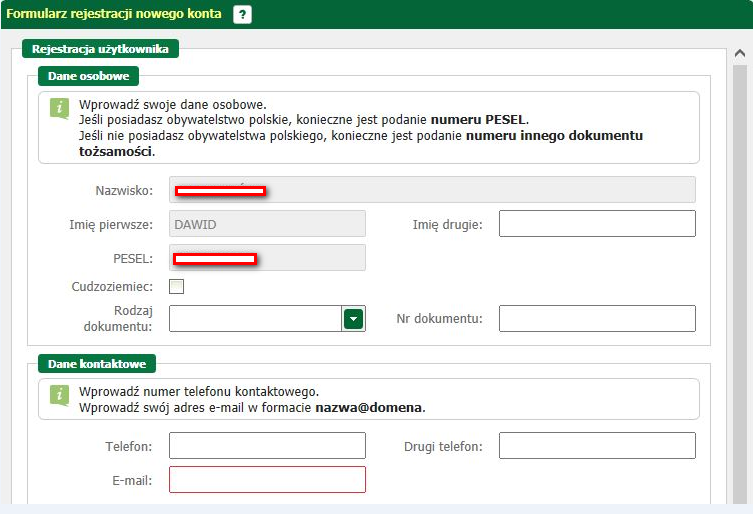
Task: Click the Imię pierwsze field with DAWID
Action: click(267, 224)
